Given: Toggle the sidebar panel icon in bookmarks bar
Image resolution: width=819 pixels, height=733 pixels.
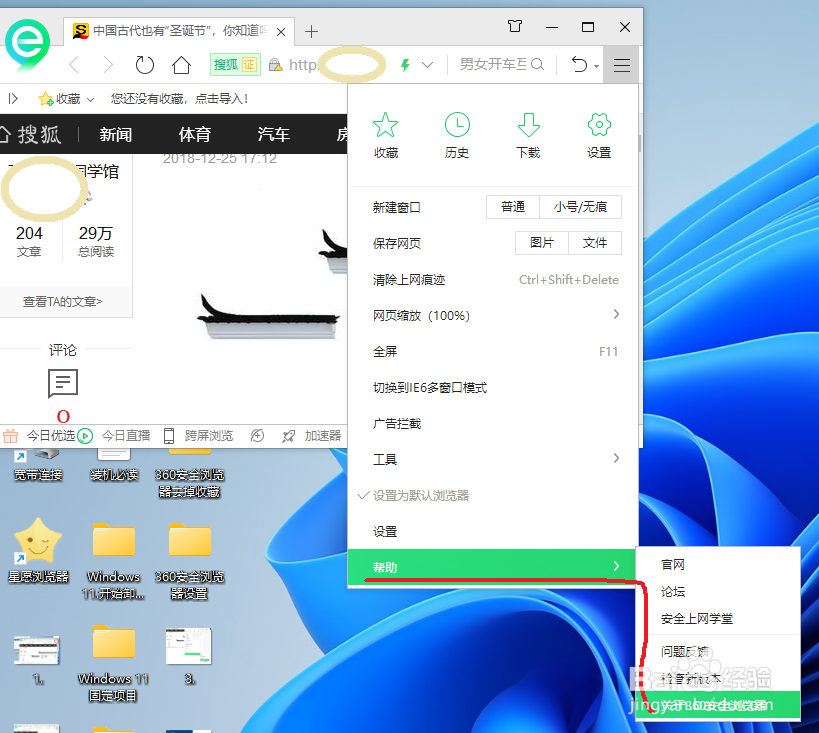Looking at the screenshot, I should [x=13, y=98].
